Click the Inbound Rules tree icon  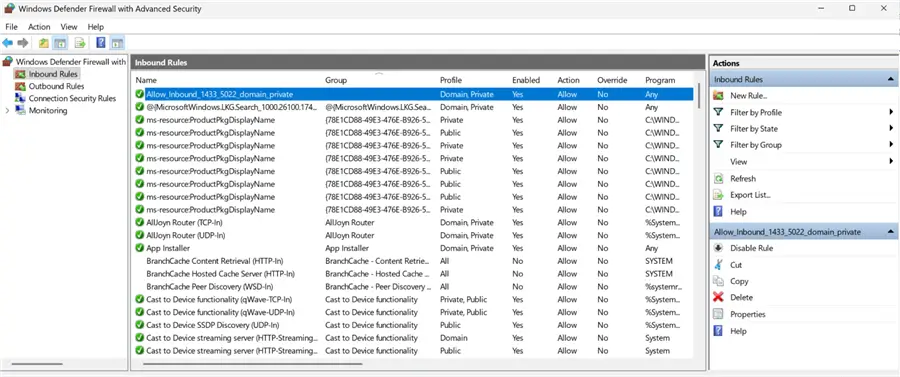pyautogui.click(x=20, y=74)
